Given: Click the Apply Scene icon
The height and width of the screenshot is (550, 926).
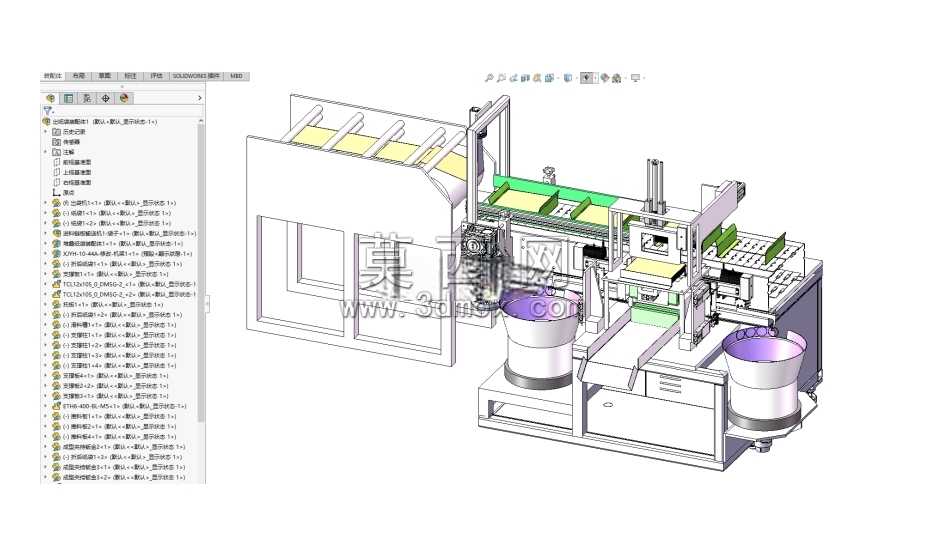Looking at the screenshot, I should tap(617, 78).
